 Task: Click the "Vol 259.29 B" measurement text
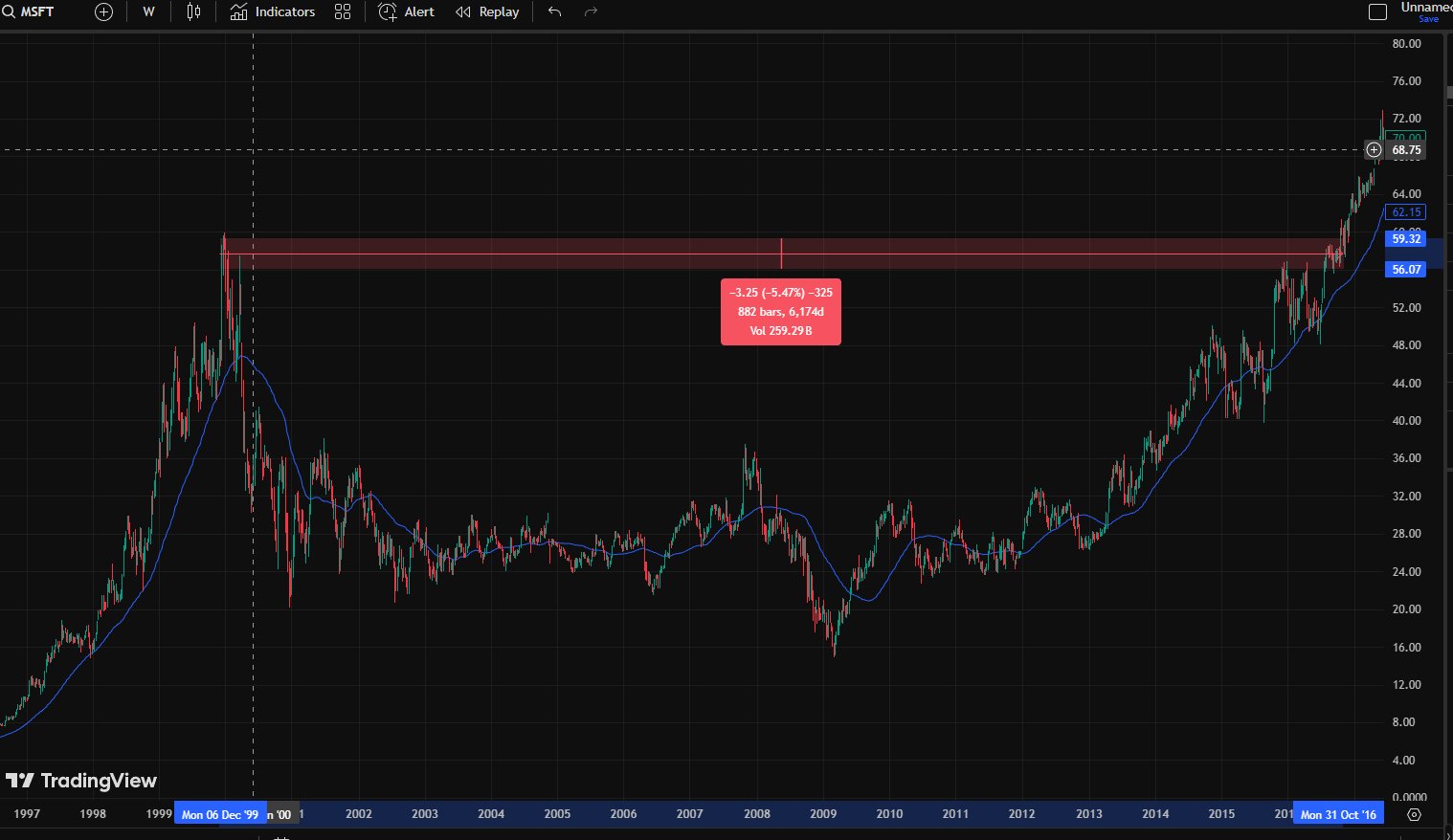tap(781, 331)
